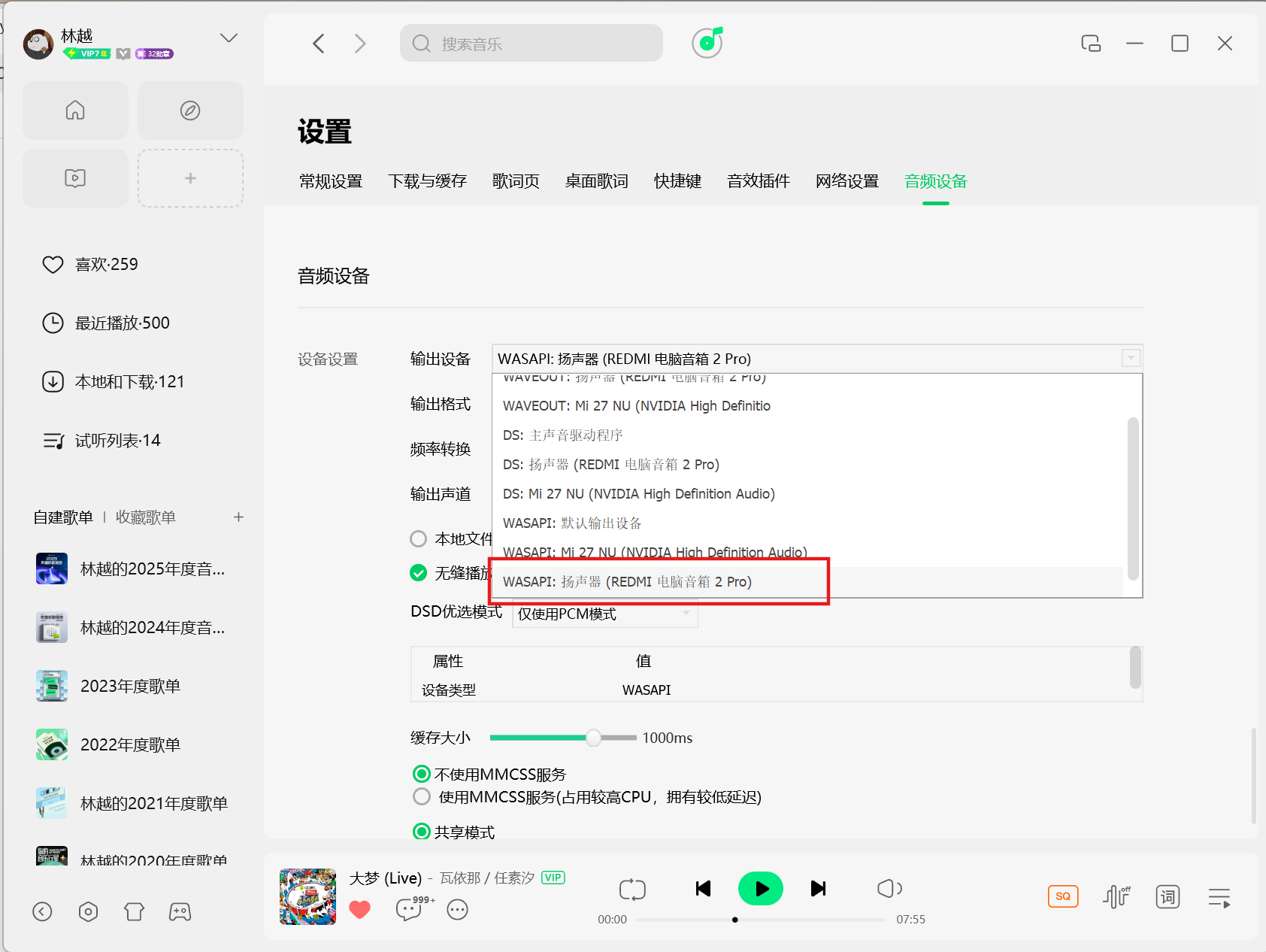This screenshot has width=1266, height=952.
Task: Open the DSD优选模式 dropdown
Action: (x=604, y=614)
